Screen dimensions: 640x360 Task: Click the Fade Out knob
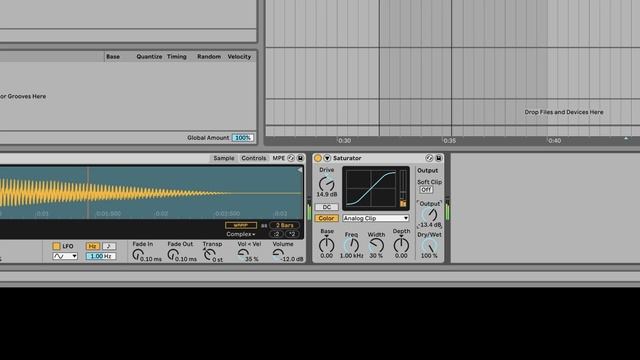[173, 255]
